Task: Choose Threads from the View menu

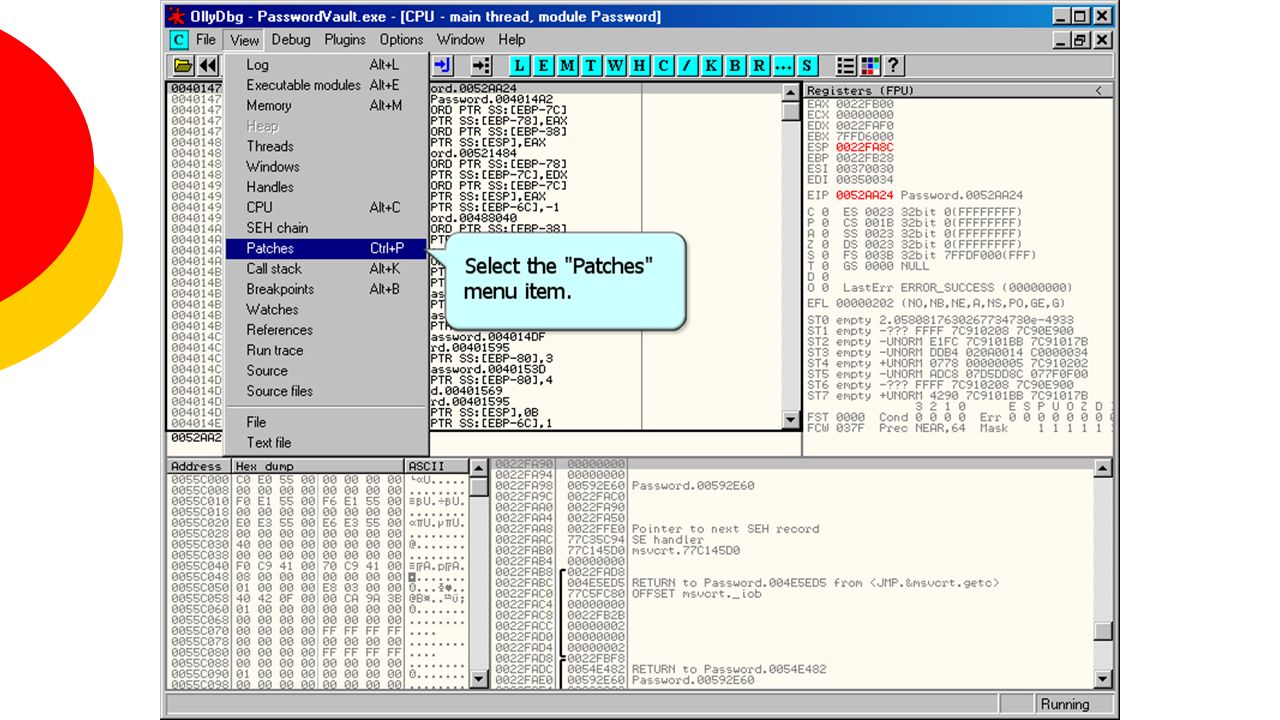Action: click(326, 146)
